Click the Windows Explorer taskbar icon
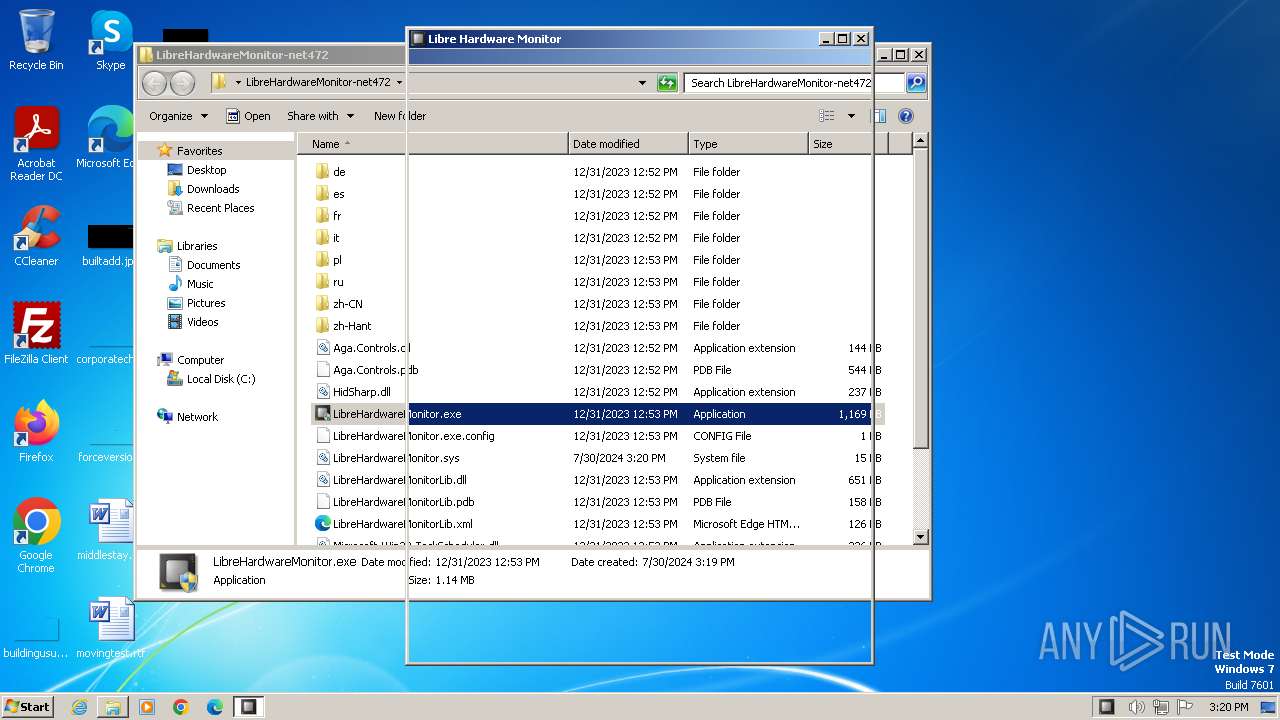 pyautogui.click(x=113, y=707)
